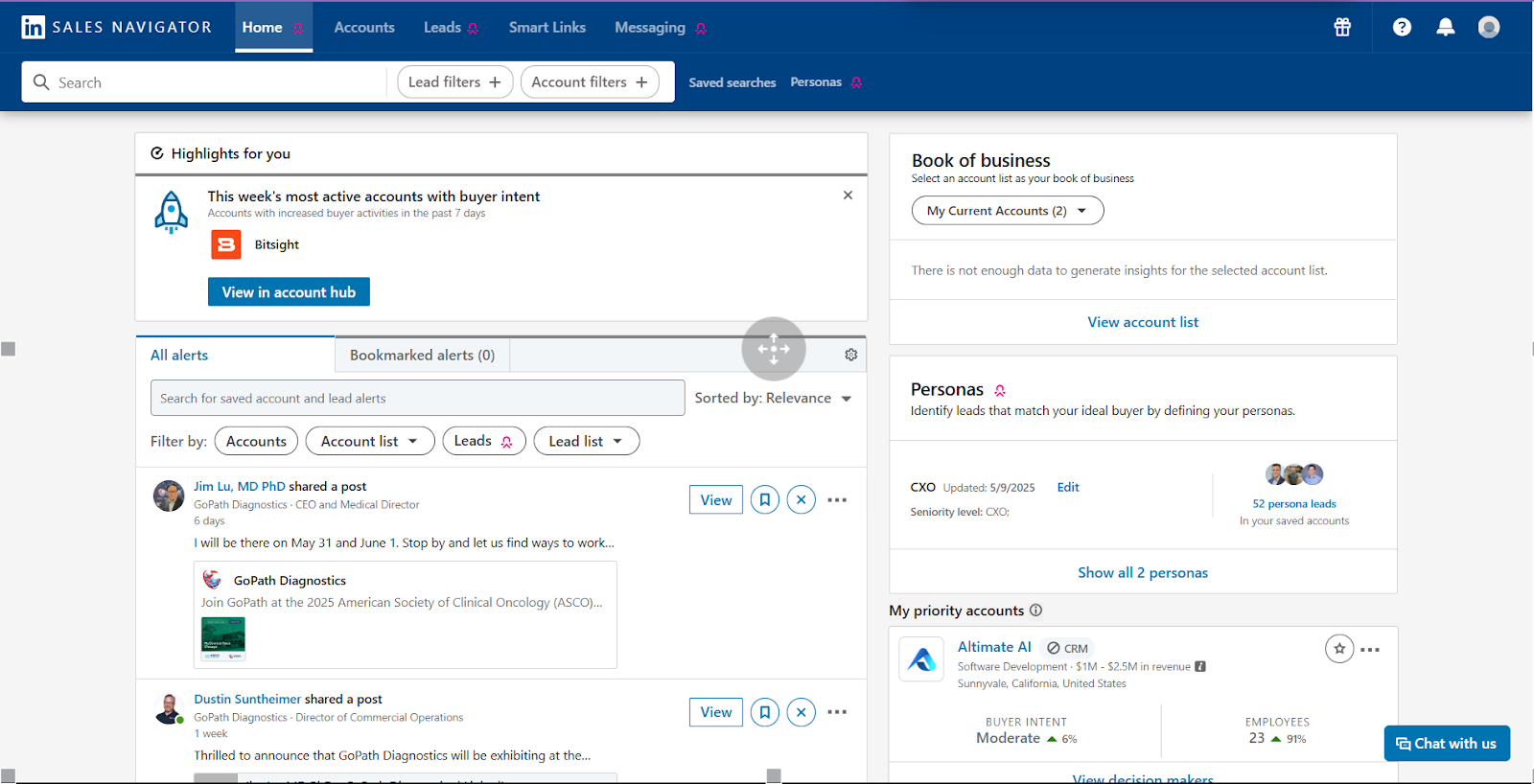
Task: Click Show all 2 personas
Action: tap(1143, 572)
